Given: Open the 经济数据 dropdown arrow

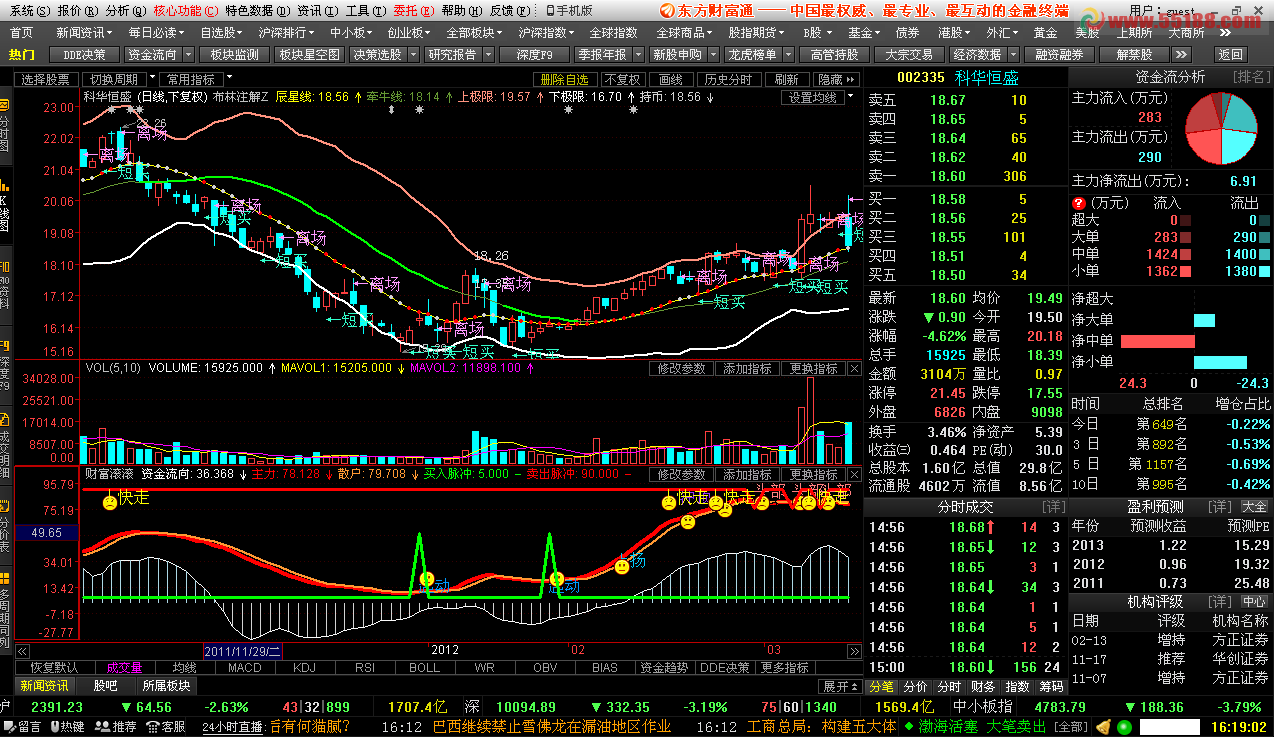Looking at the screenshot, I should (x=1012, y=54).
